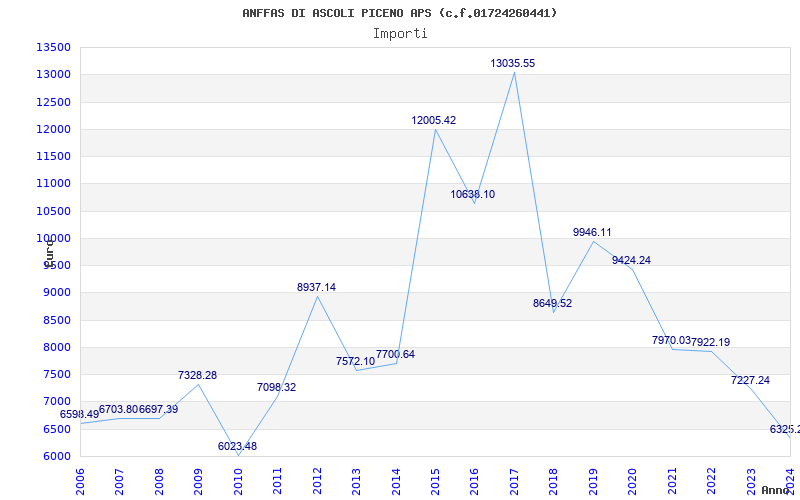Click the Importi subtitle
Image resolution: width=800 pixels, height=500 pixels.
tap(400, 34)
